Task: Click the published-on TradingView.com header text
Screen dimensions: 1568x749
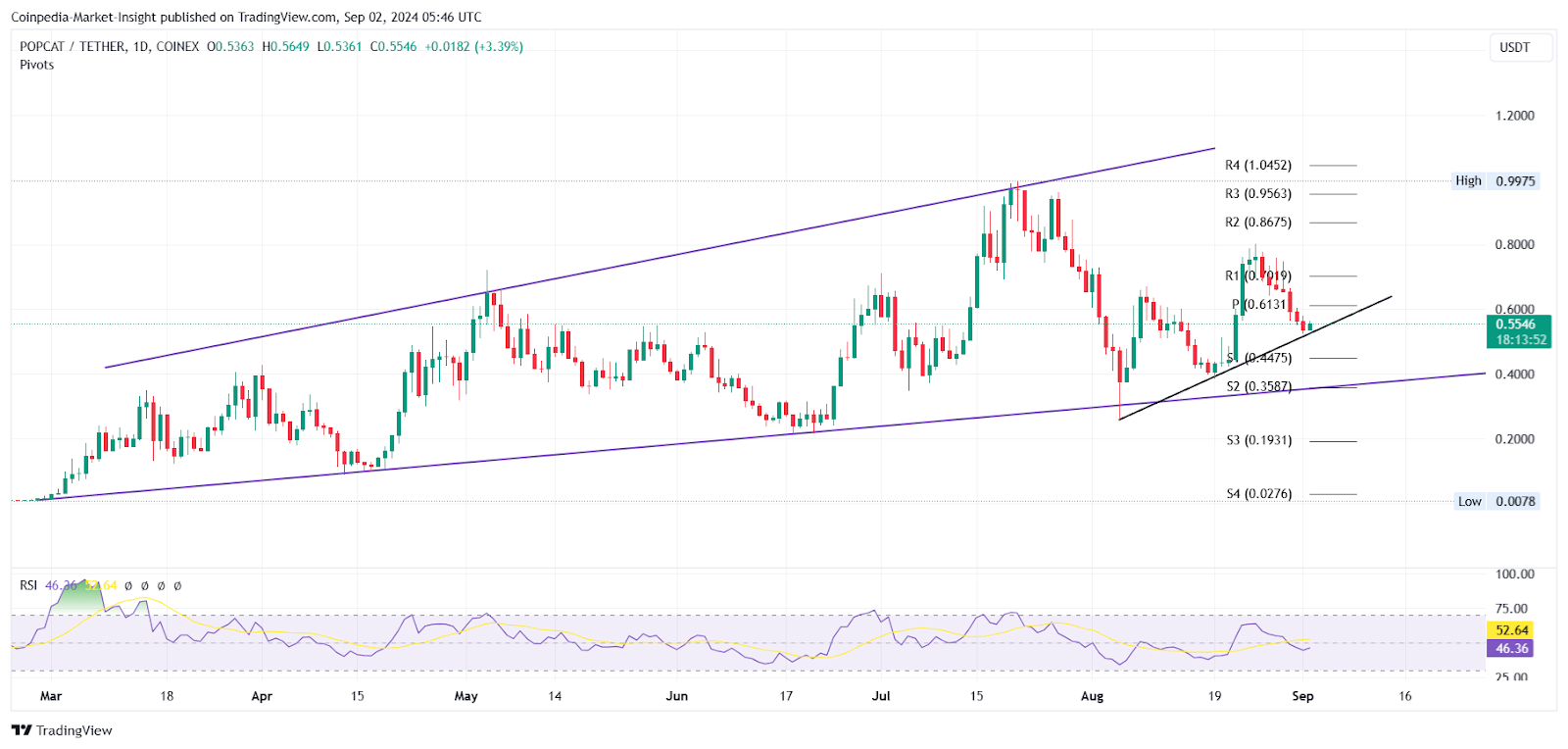Action: point(246,17)
